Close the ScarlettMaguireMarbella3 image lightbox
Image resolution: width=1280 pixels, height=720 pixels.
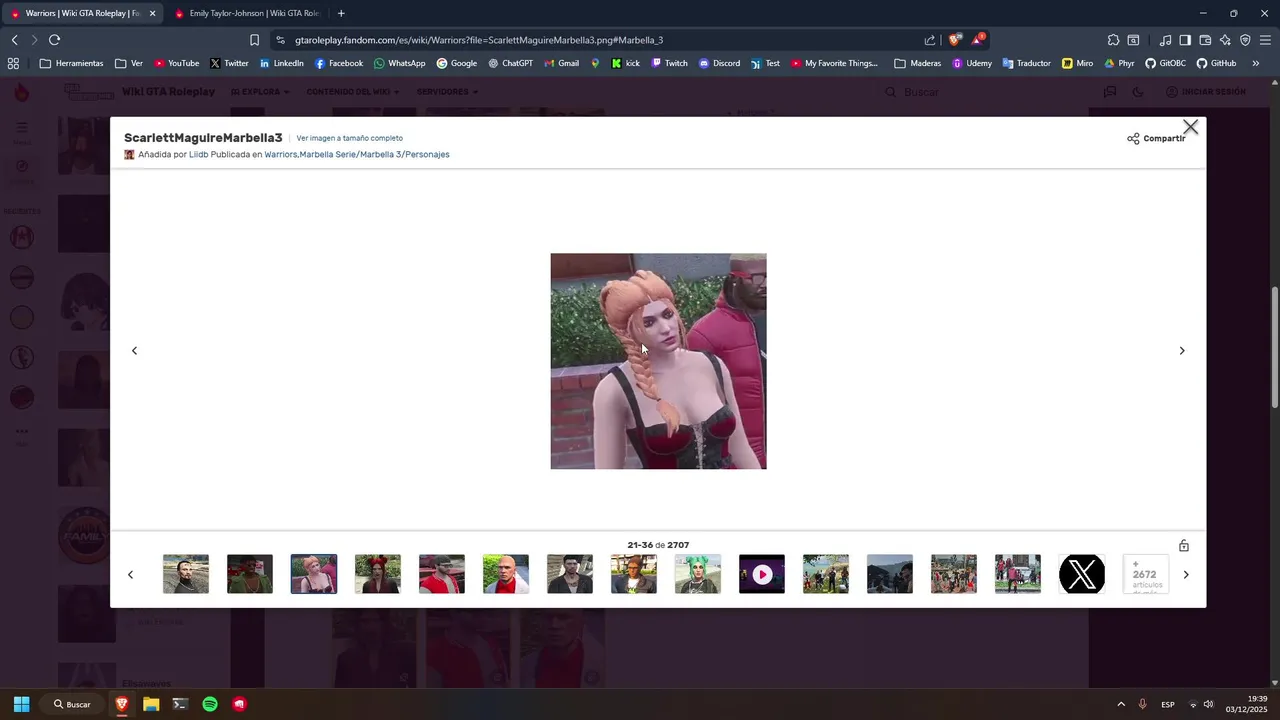(x=1190, y=127)
